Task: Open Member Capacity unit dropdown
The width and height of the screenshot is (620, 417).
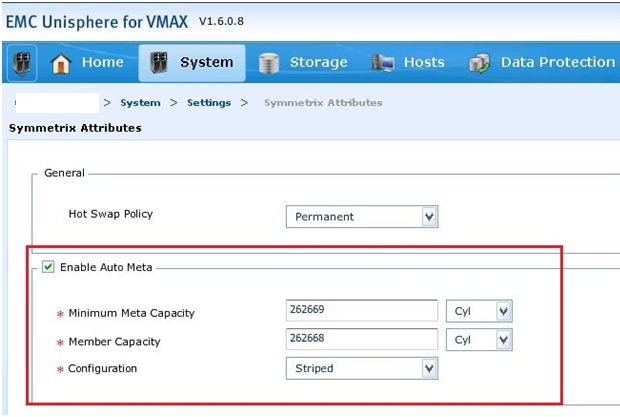Action: (x=503, y=339)
